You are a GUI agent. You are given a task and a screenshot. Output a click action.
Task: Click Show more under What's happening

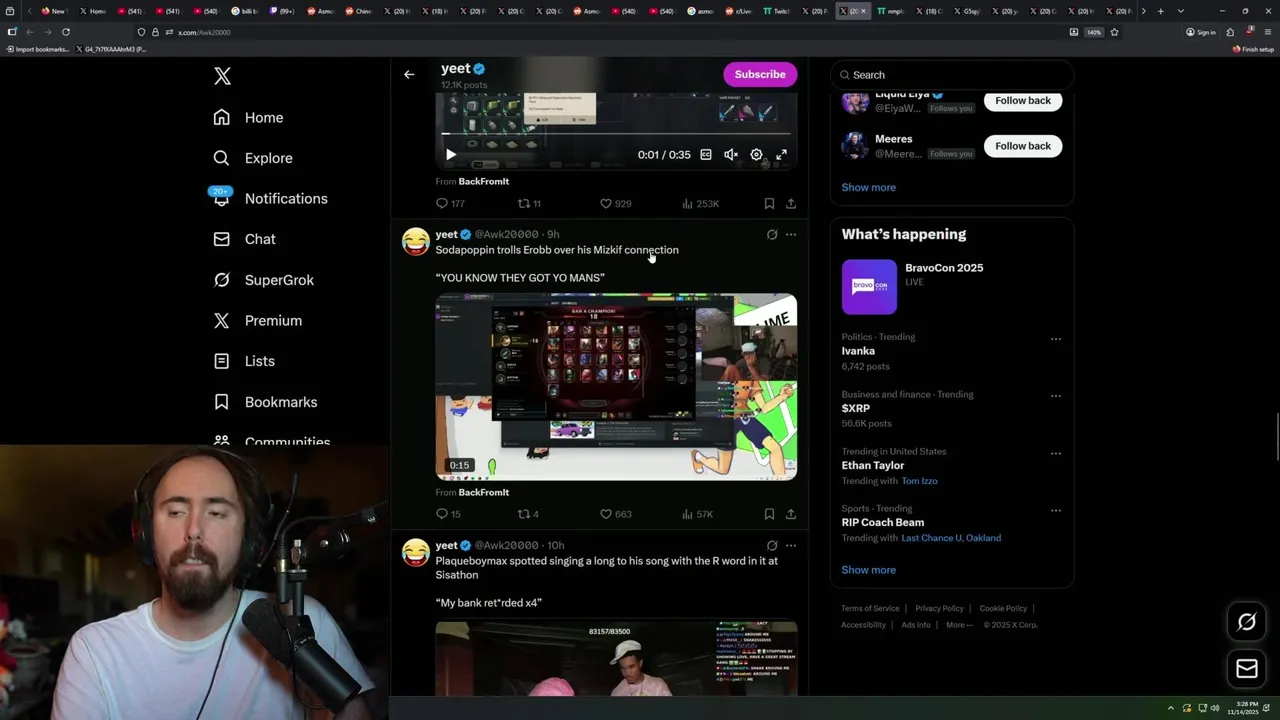(x=868, y=570)
